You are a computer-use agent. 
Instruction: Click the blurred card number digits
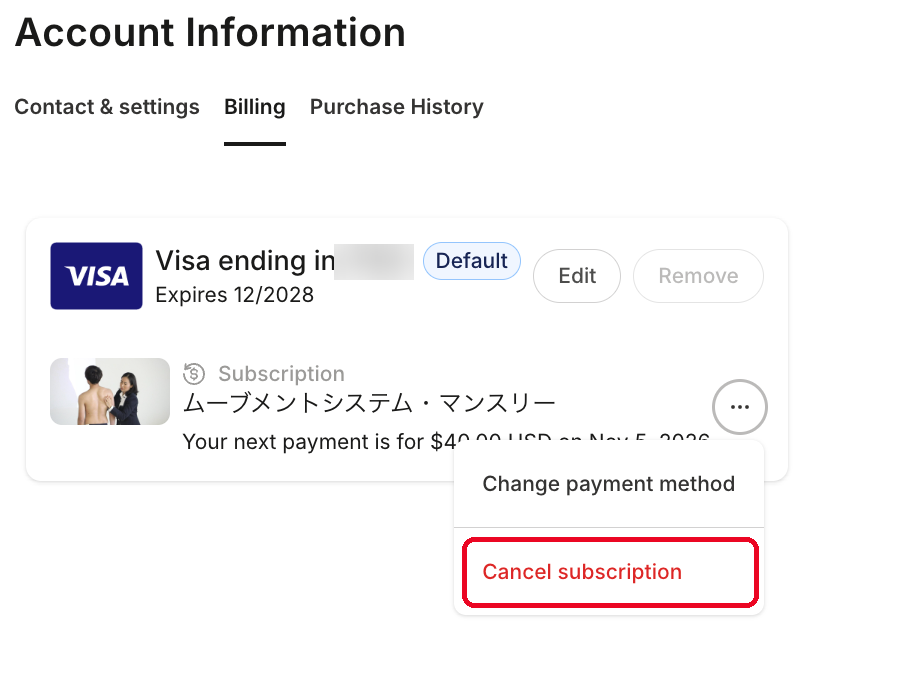374,262
